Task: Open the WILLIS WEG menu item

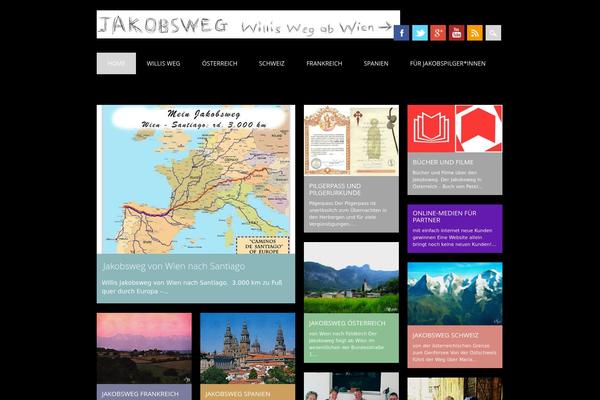Action: [x=163, y=64]
